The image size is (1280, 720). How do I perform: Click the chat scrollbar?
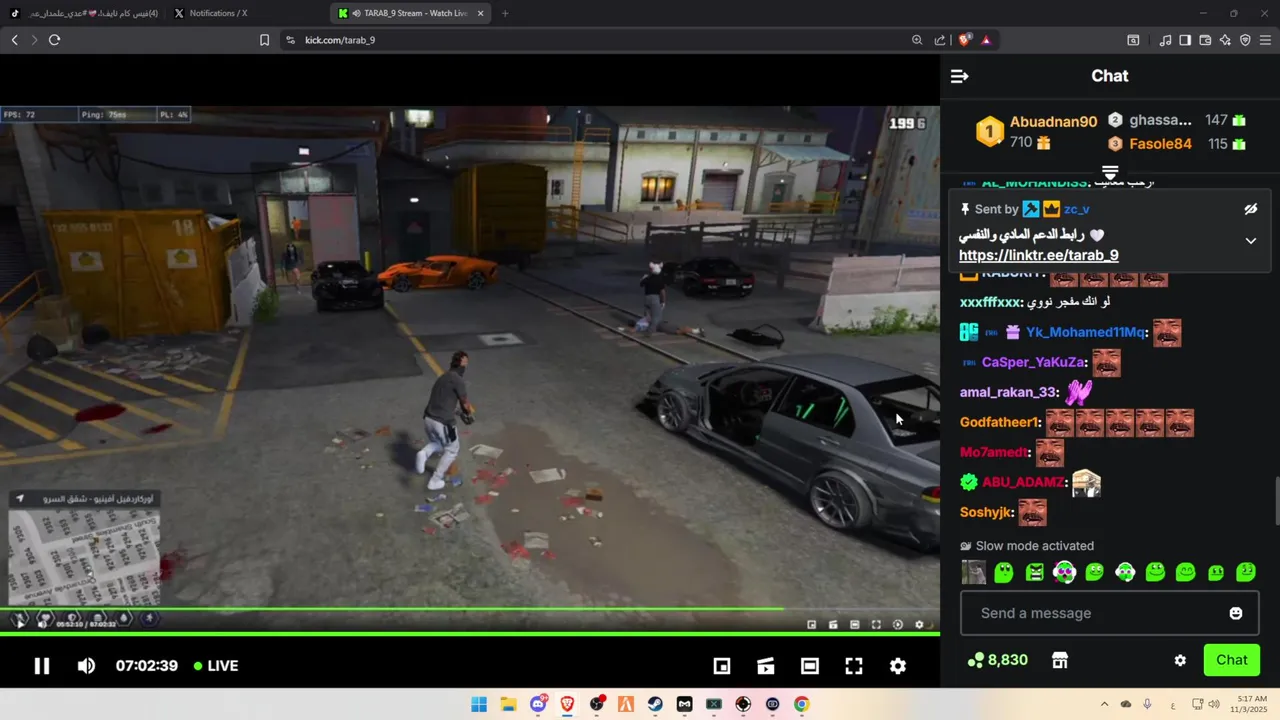(1276, 500)
